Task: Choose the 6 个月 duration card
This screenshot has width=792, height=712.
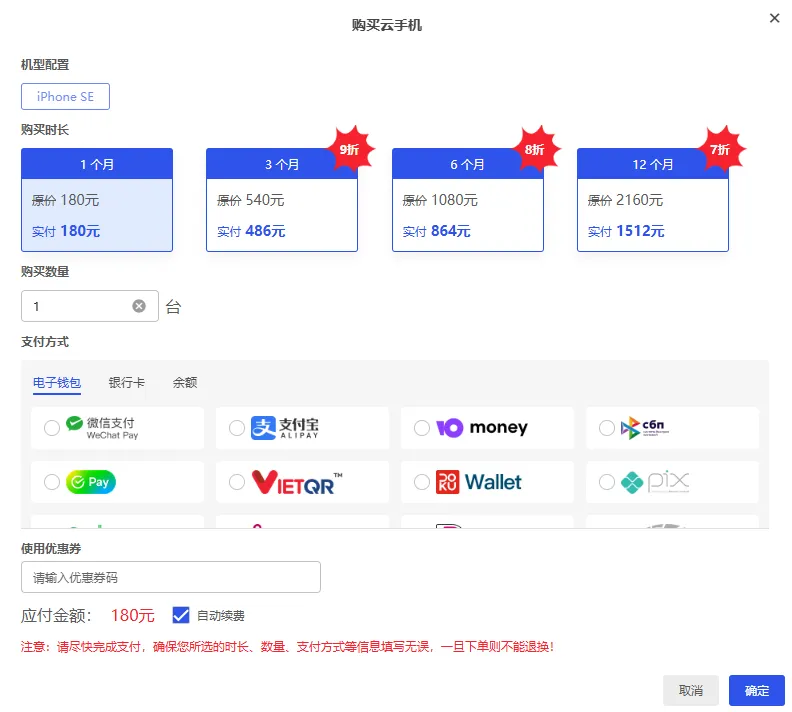Action: [x=468, y=199]
